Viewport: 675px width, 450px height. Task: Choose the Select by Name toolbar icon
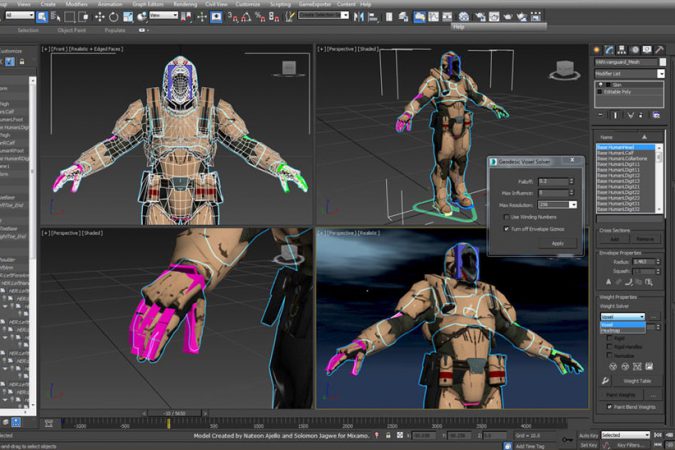tap(56, 17)
